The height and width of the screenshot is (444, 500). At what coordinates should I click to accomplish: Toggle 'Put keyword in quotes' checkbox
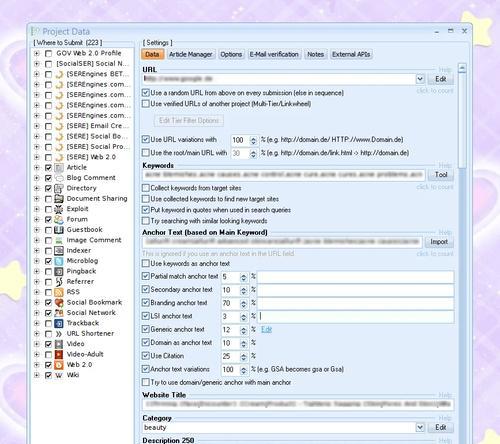click(x=146, y=210)
